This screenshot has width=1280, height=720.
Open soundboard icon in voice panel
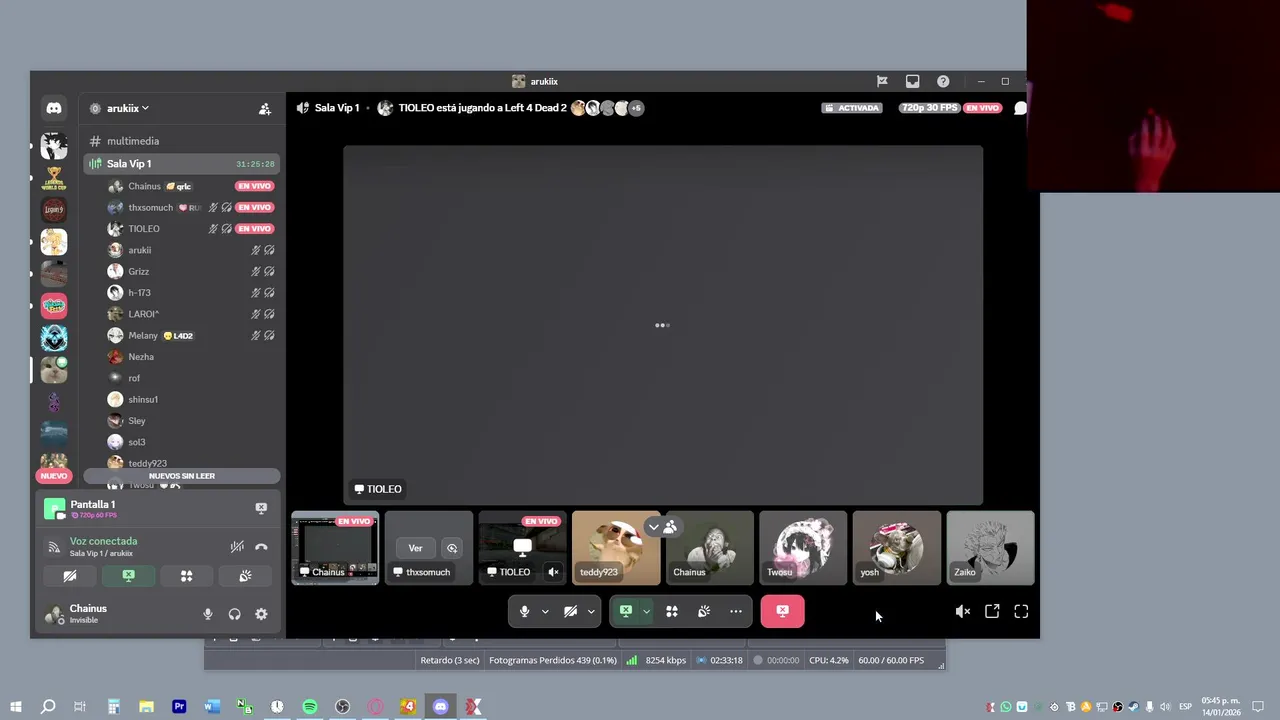click(x=245, y=576)
